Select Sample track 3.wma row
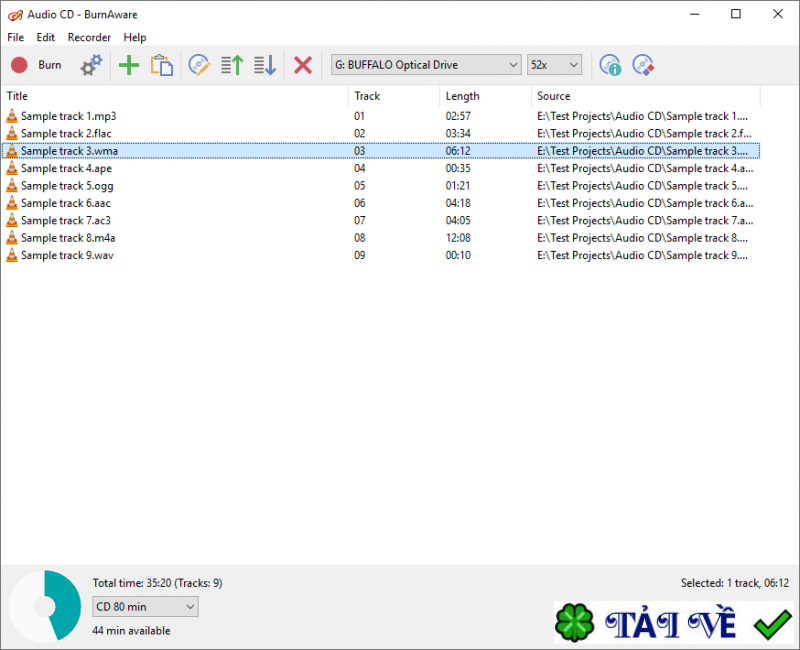The height and width of the screenshot is (650, 800). (x=381, y=151)
